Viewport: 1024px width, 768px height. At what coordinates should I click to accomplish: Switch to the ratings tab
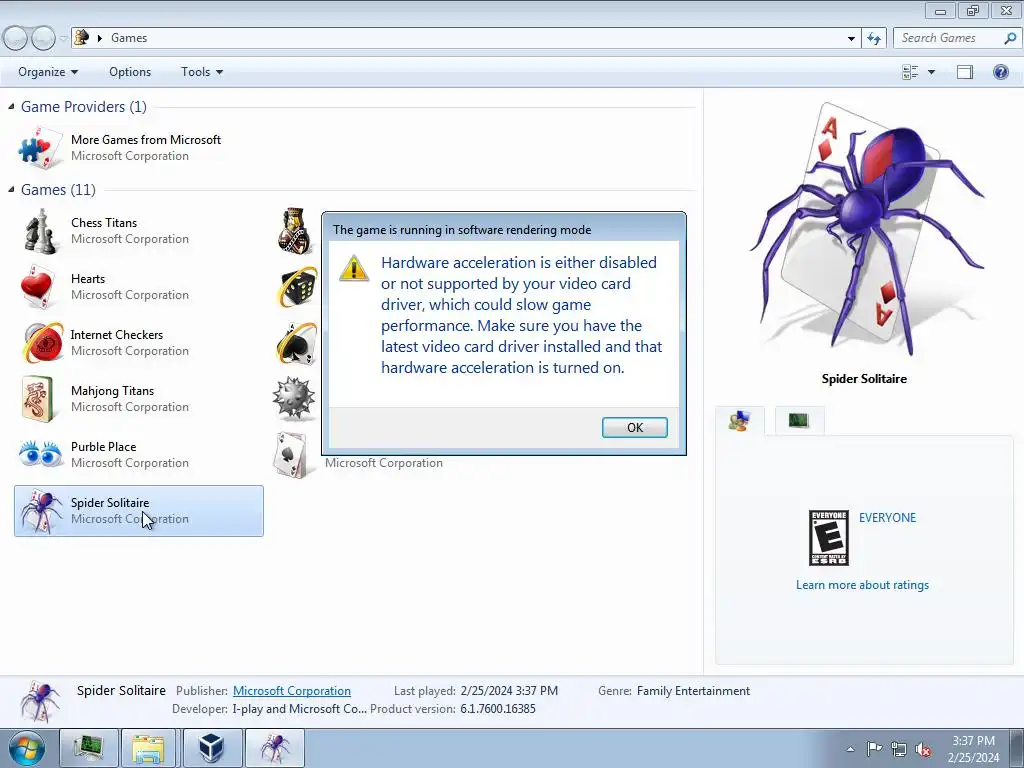point(739,421)
